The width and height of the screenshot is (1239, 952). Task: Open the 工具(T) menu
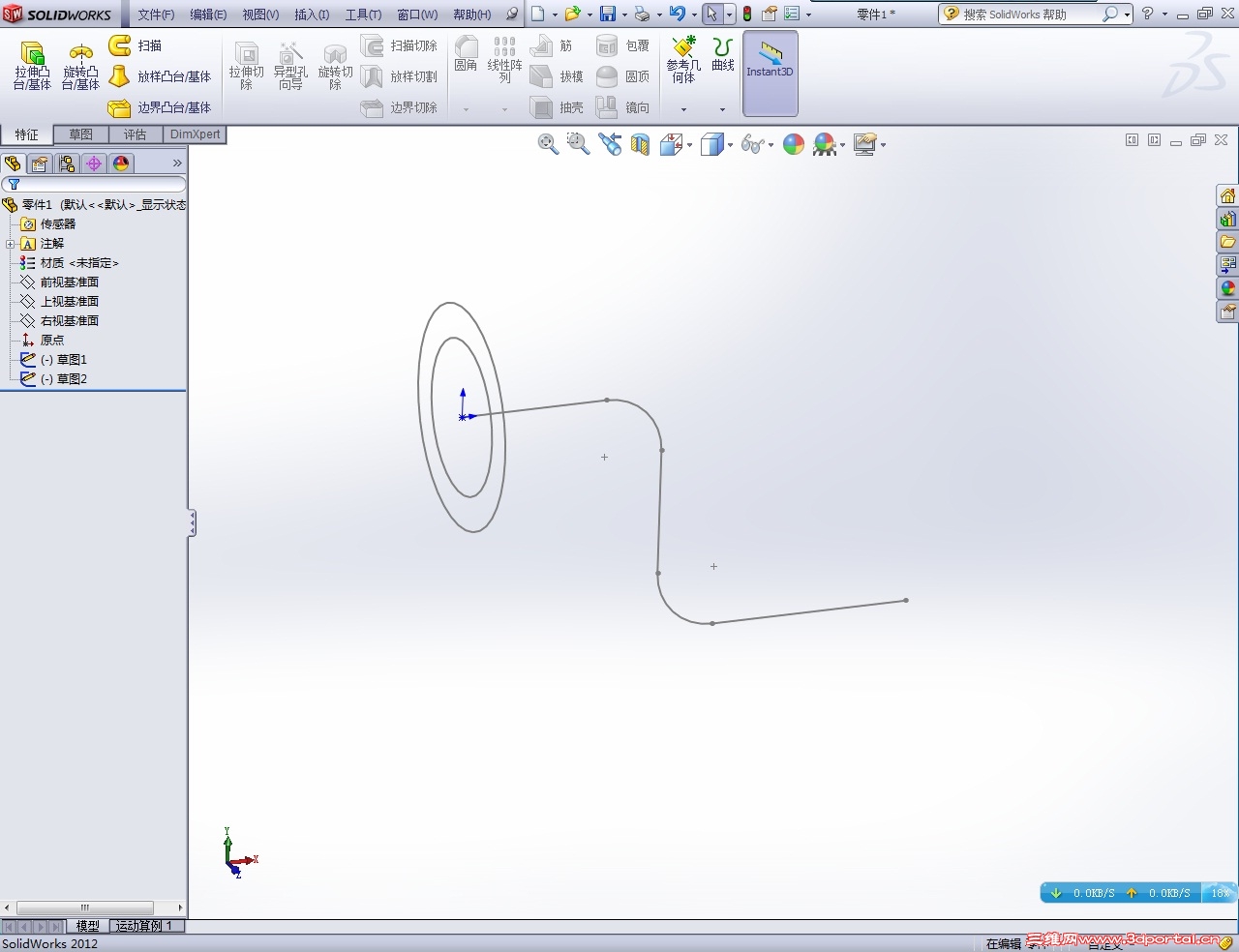(x=363, y=15)
